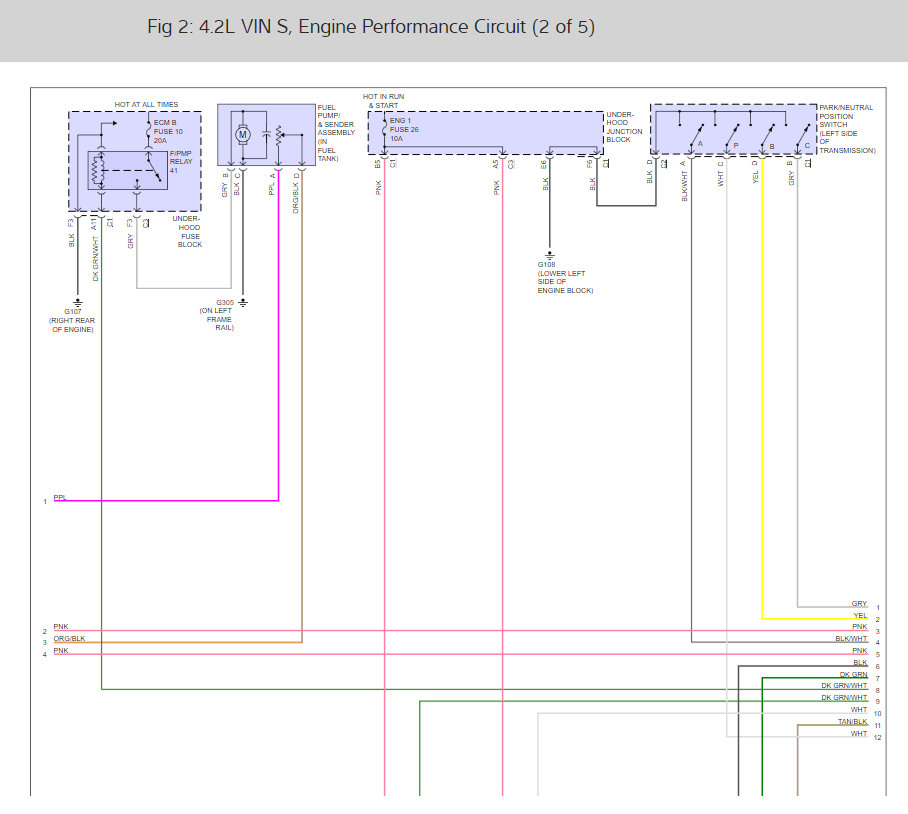Click the vertical WHT C wire label
The image size is (908, 814).
[x=720, y=174]
